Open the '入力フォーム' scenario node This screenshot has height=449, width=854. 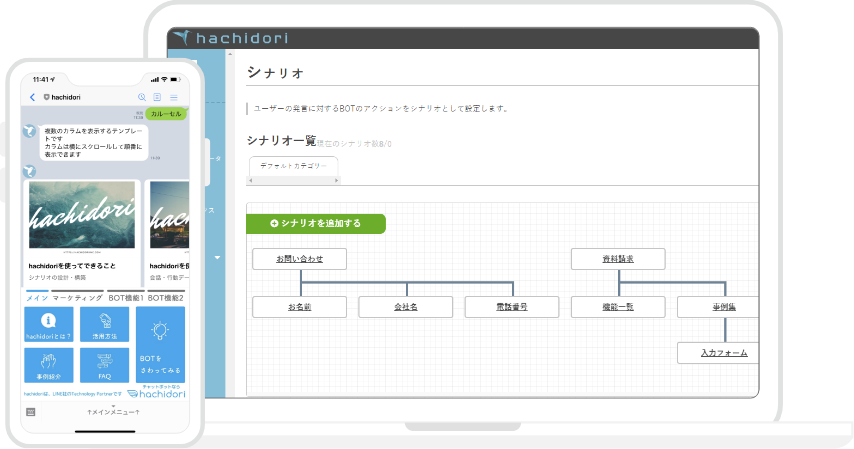click(718, 353)
